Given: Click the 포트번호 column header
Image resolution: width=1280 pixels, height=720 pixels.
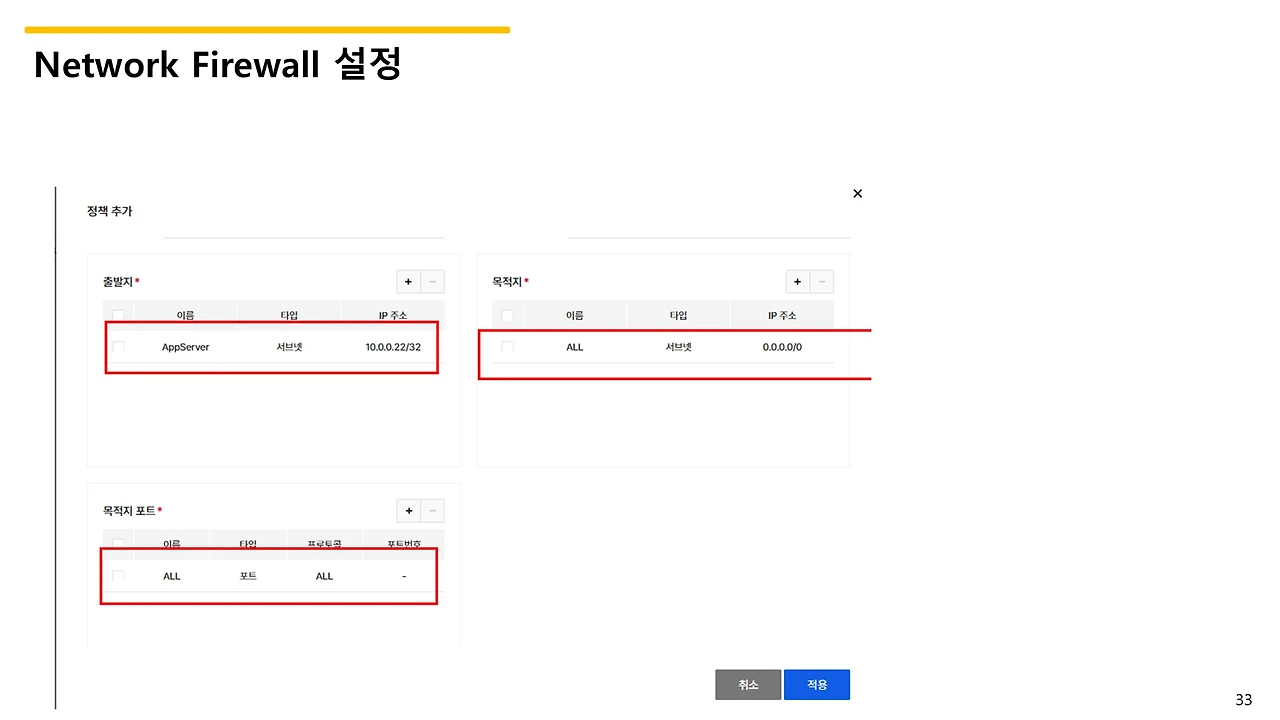Looking at the screenshot, I should pos(404,543).
